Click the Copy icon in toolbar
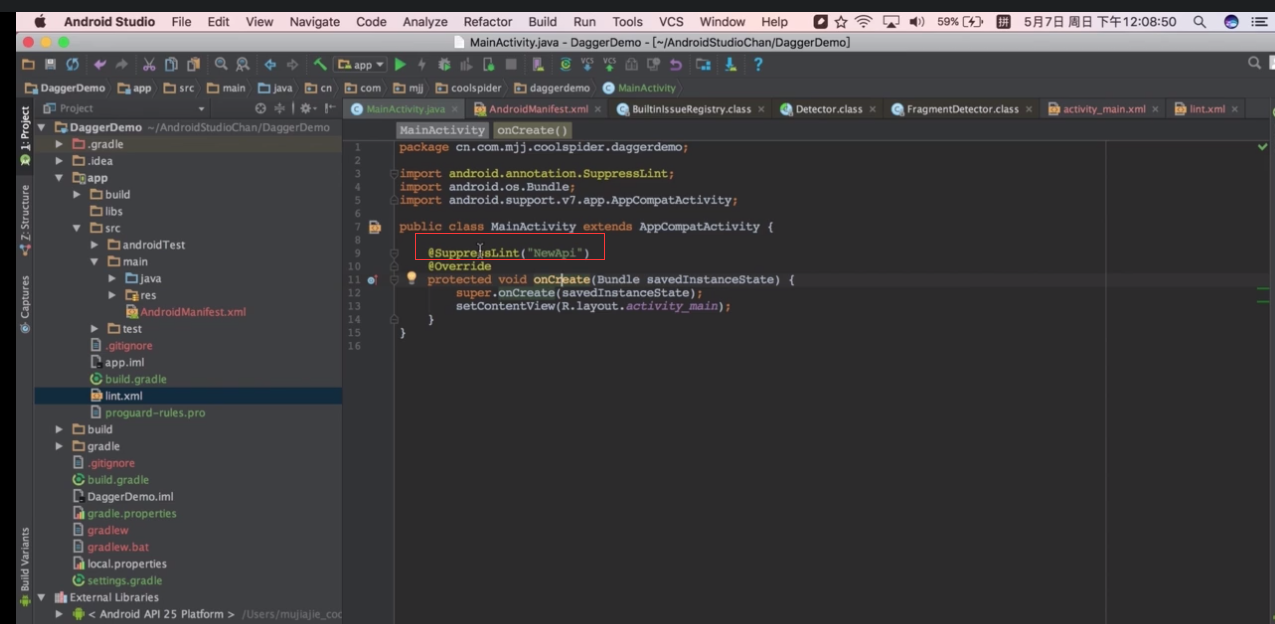 click(171, 64)
